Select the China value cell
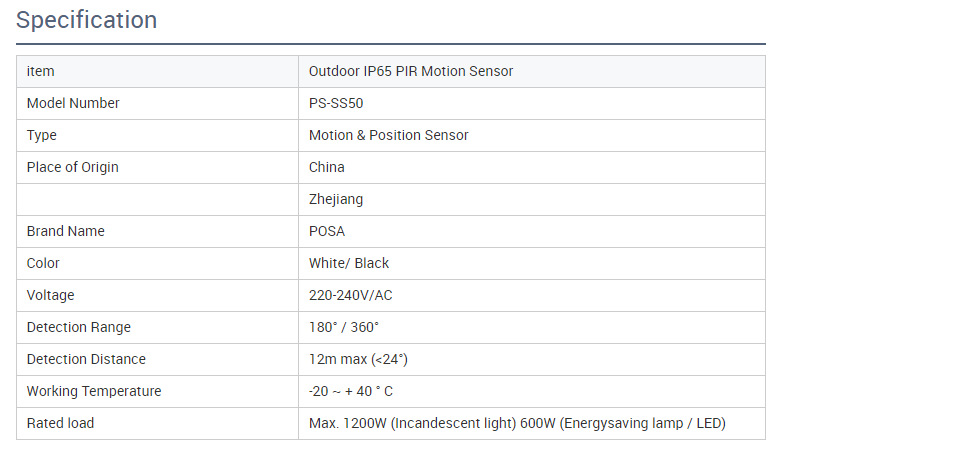The width and height of the screenshot is (956, 460). pos(327,167)
